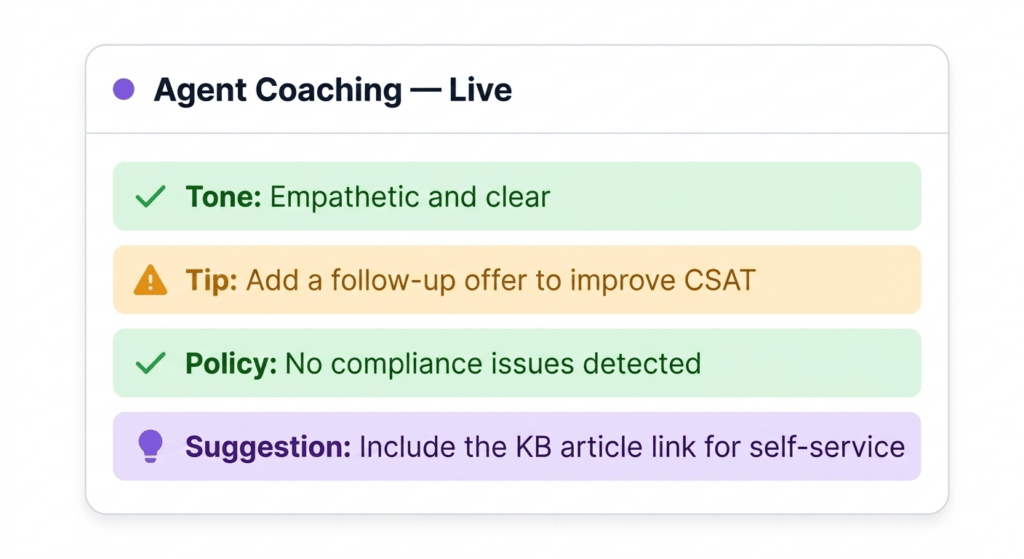The image size is (1024, 559).
Task: Select the bold Tip label
Action: click(211, 280)
